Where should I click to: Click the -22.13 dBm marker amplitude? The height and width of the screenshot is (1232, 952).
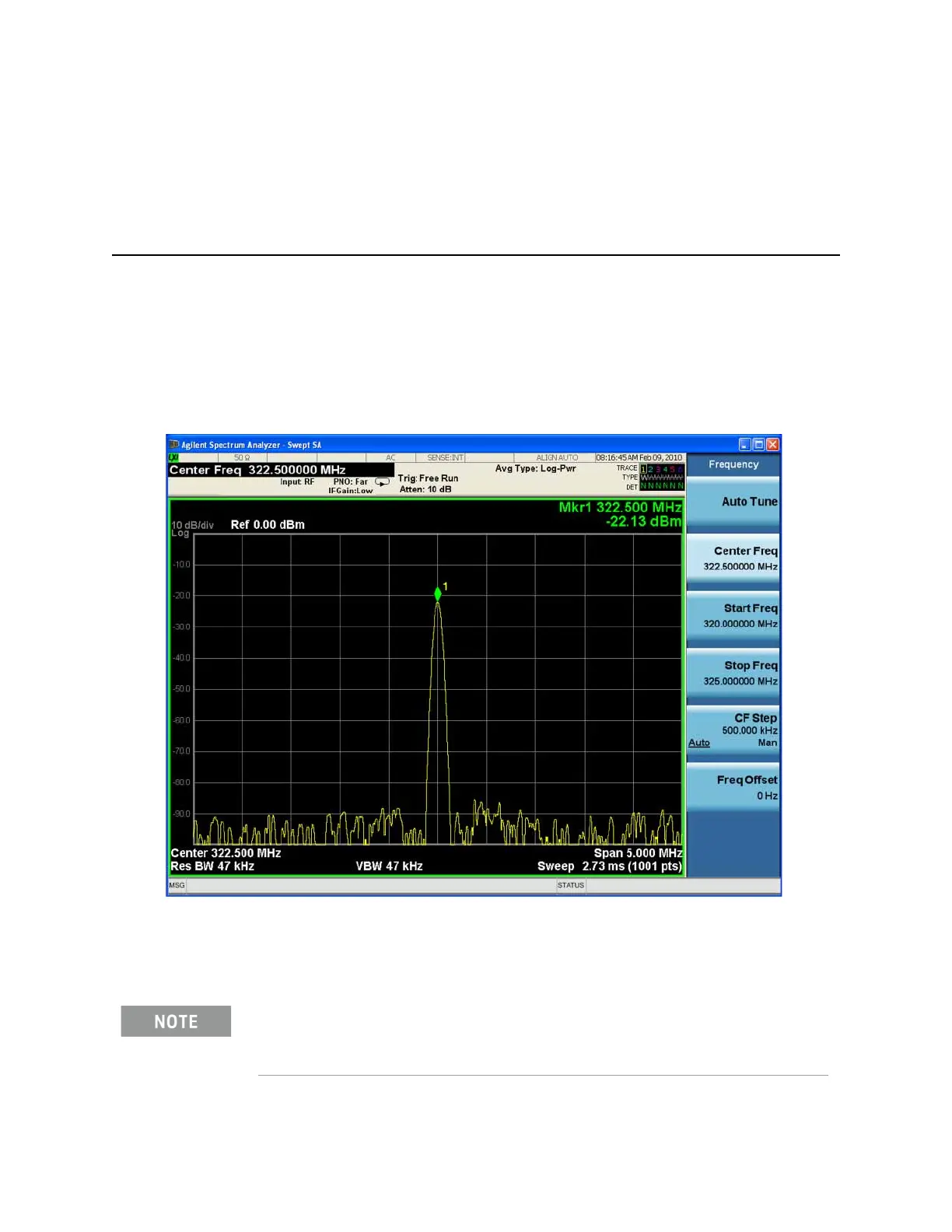pos(644,522)
